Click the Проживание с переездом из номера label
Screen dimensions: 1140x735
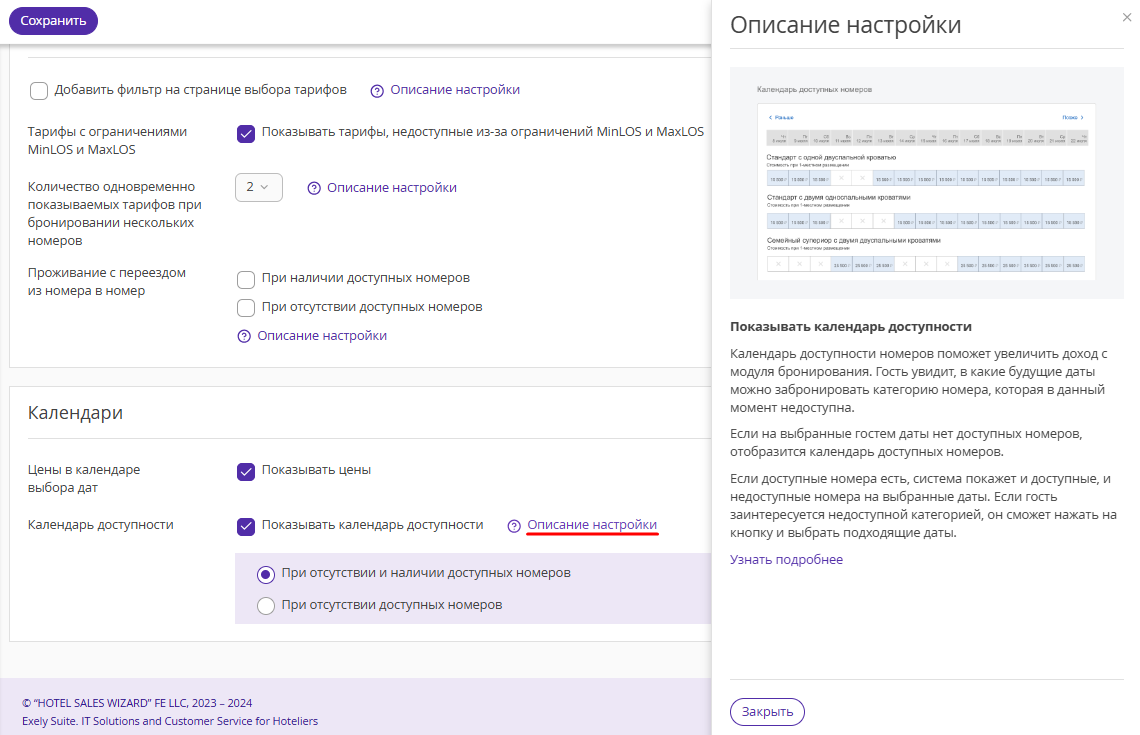click(107, 281)
